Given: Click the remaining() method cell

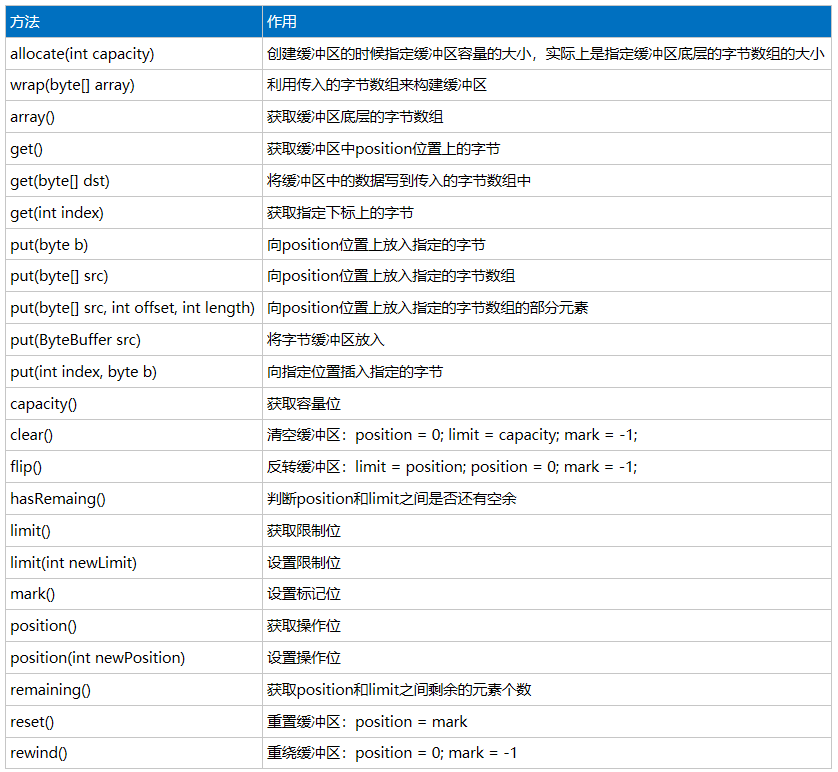Looking at the screenshot, I should [134, 690].
